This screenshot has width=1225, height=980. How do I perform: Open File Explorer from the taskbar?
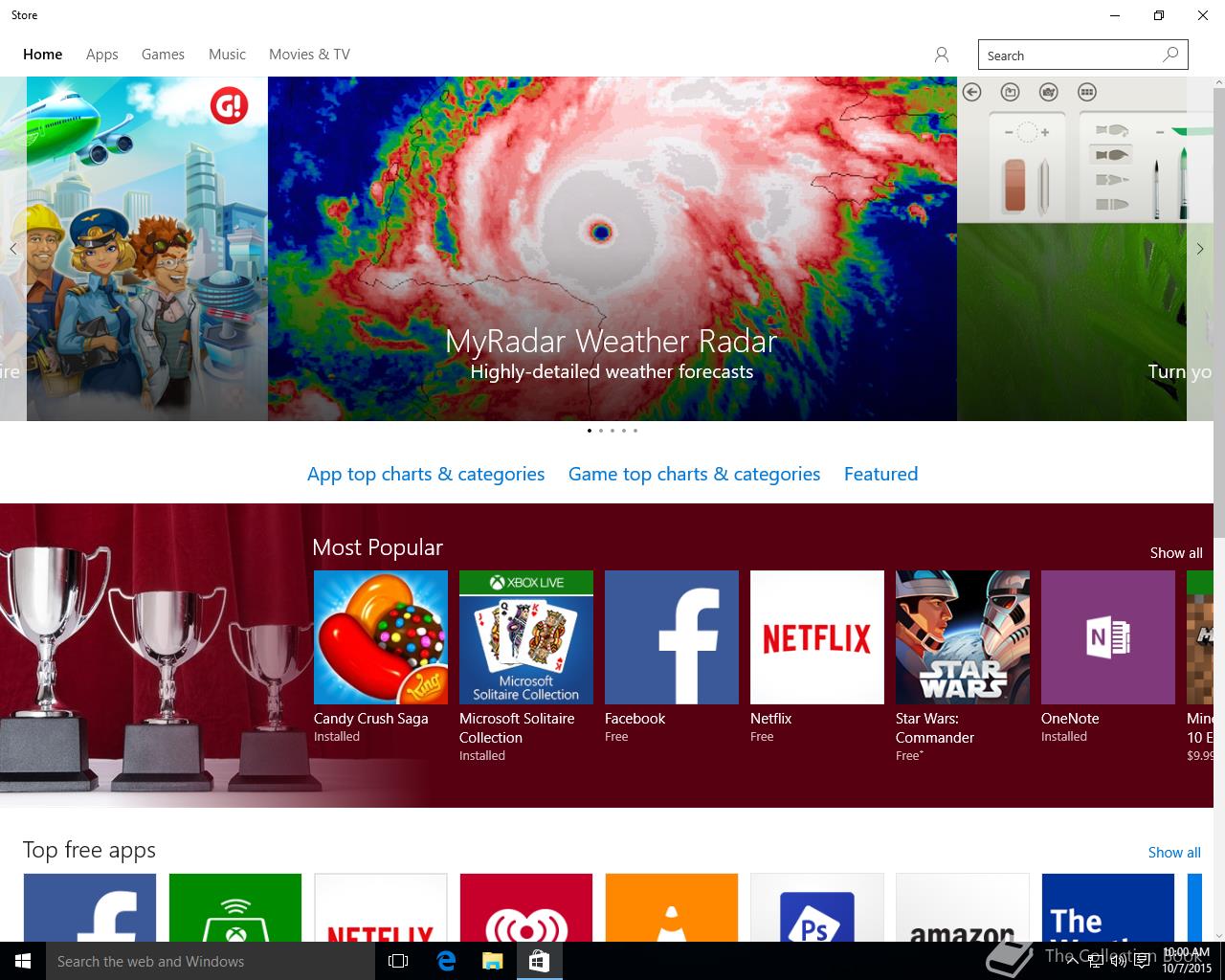point(492,961)
